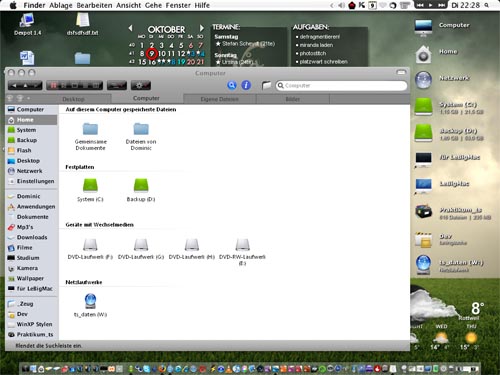The image size is (500, 375).
Task: Open Downloads in the sidebar
Action: coord(31,237)
